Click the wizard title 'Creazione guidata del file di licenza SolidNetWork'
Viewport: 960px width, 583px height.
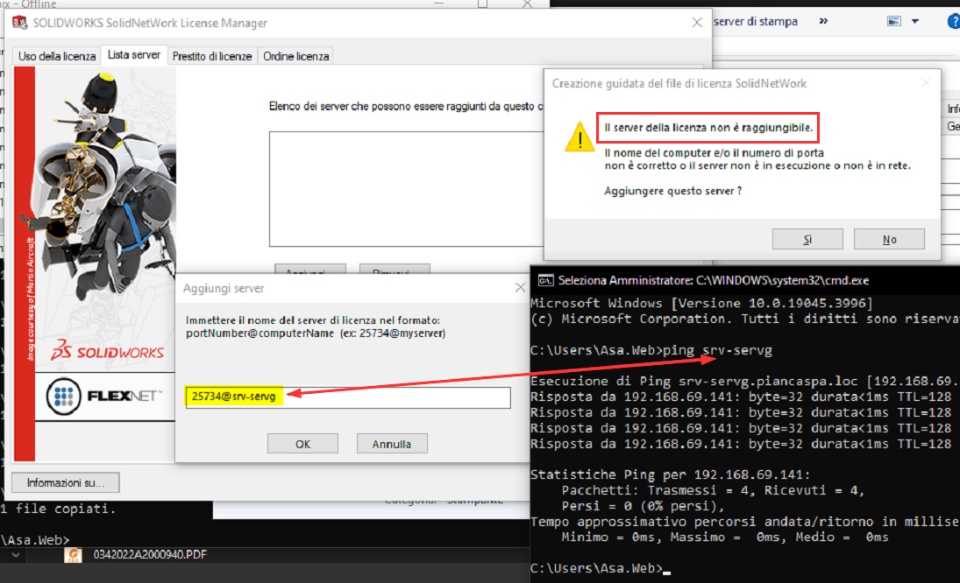click(x=679, y=84)
